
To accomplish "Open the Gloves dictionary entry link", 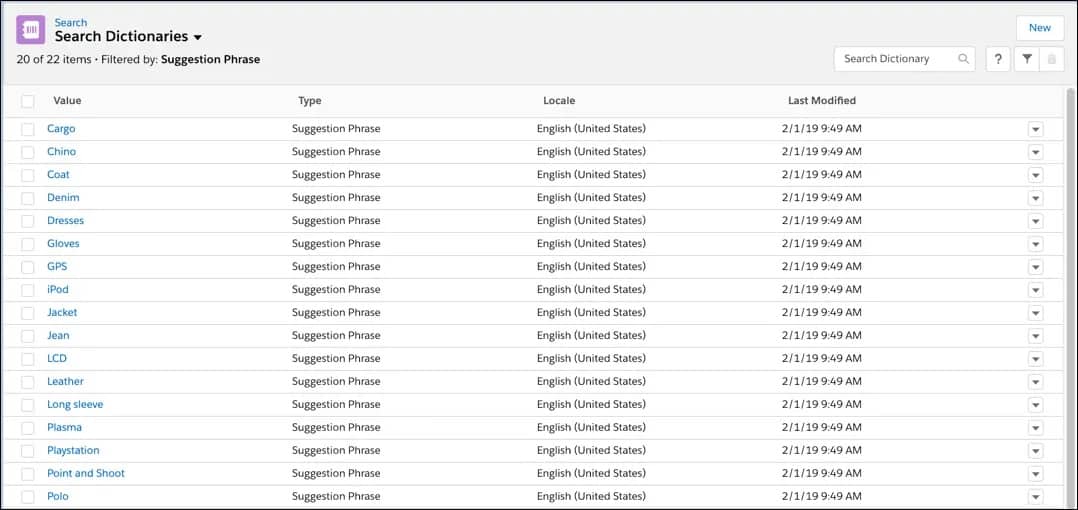I will tap(63, 243).
